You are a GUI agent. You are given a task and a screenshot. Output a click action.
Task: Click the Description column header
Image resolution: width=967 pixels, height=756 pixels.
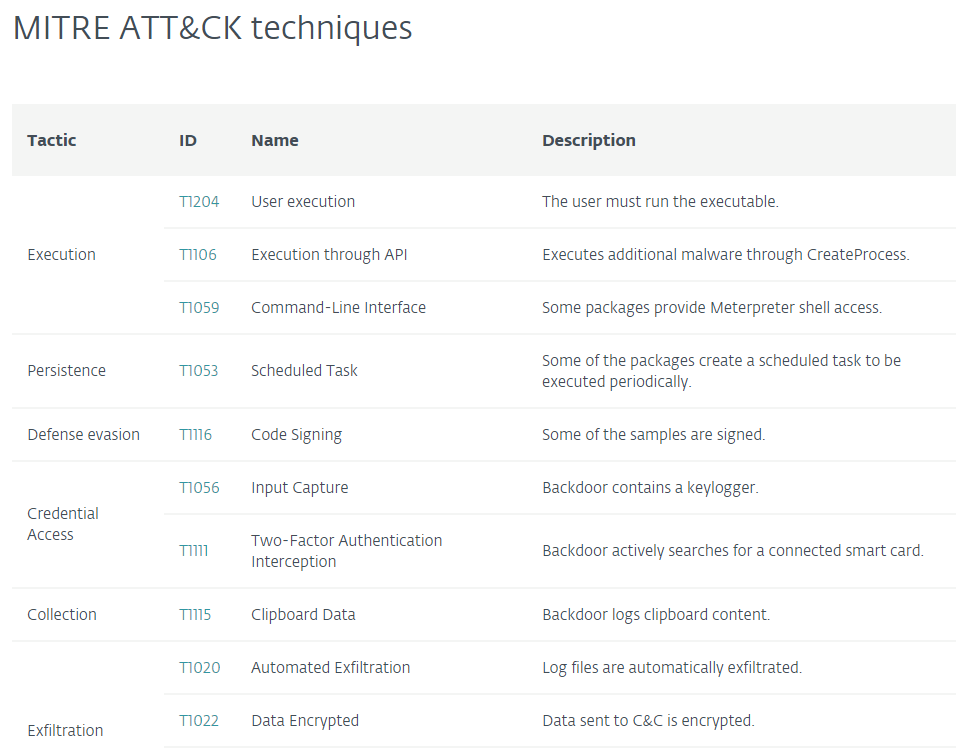(x=589, y=141)
